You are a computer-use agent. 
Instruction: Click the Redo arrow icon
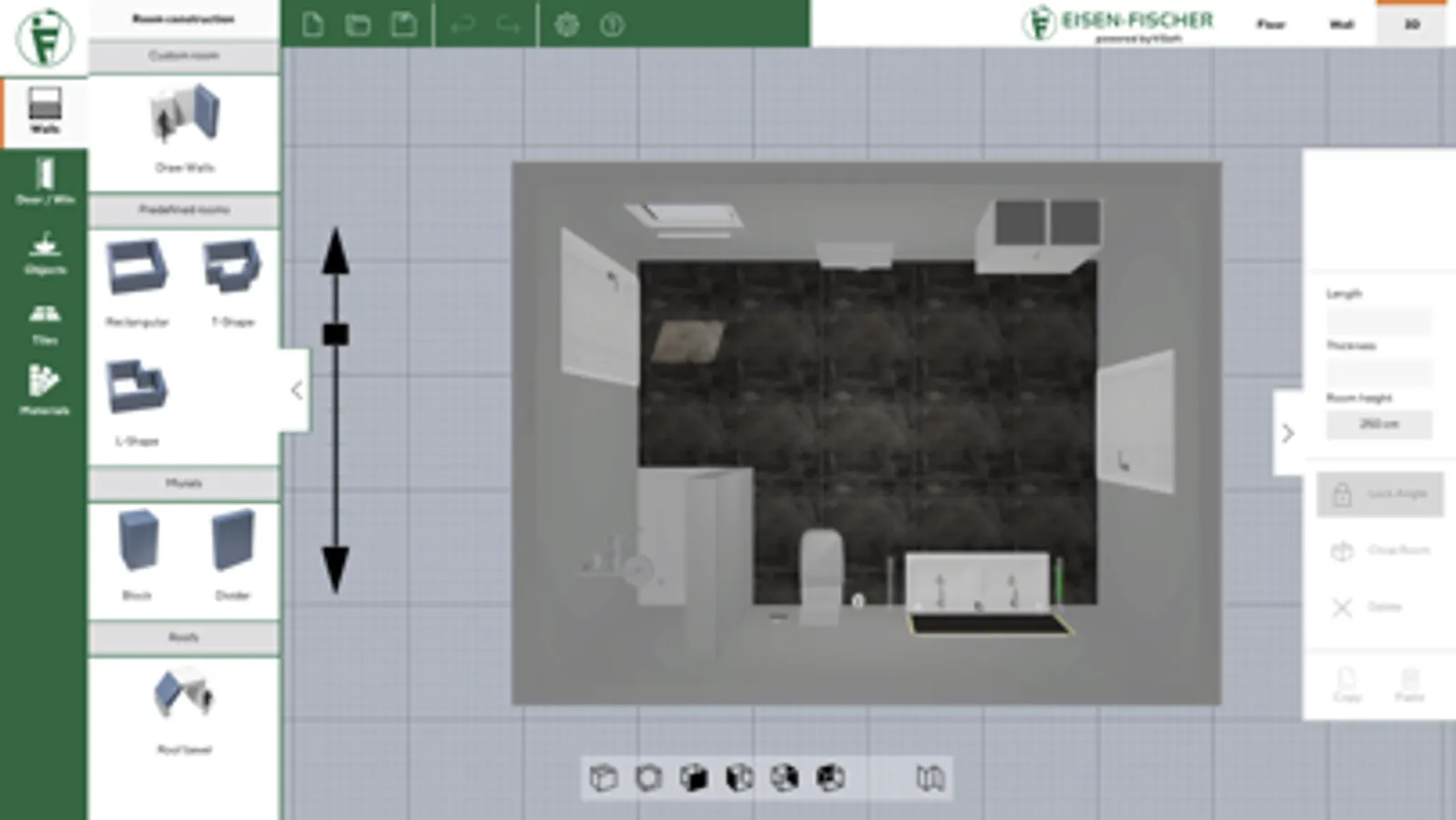[508, 25]
